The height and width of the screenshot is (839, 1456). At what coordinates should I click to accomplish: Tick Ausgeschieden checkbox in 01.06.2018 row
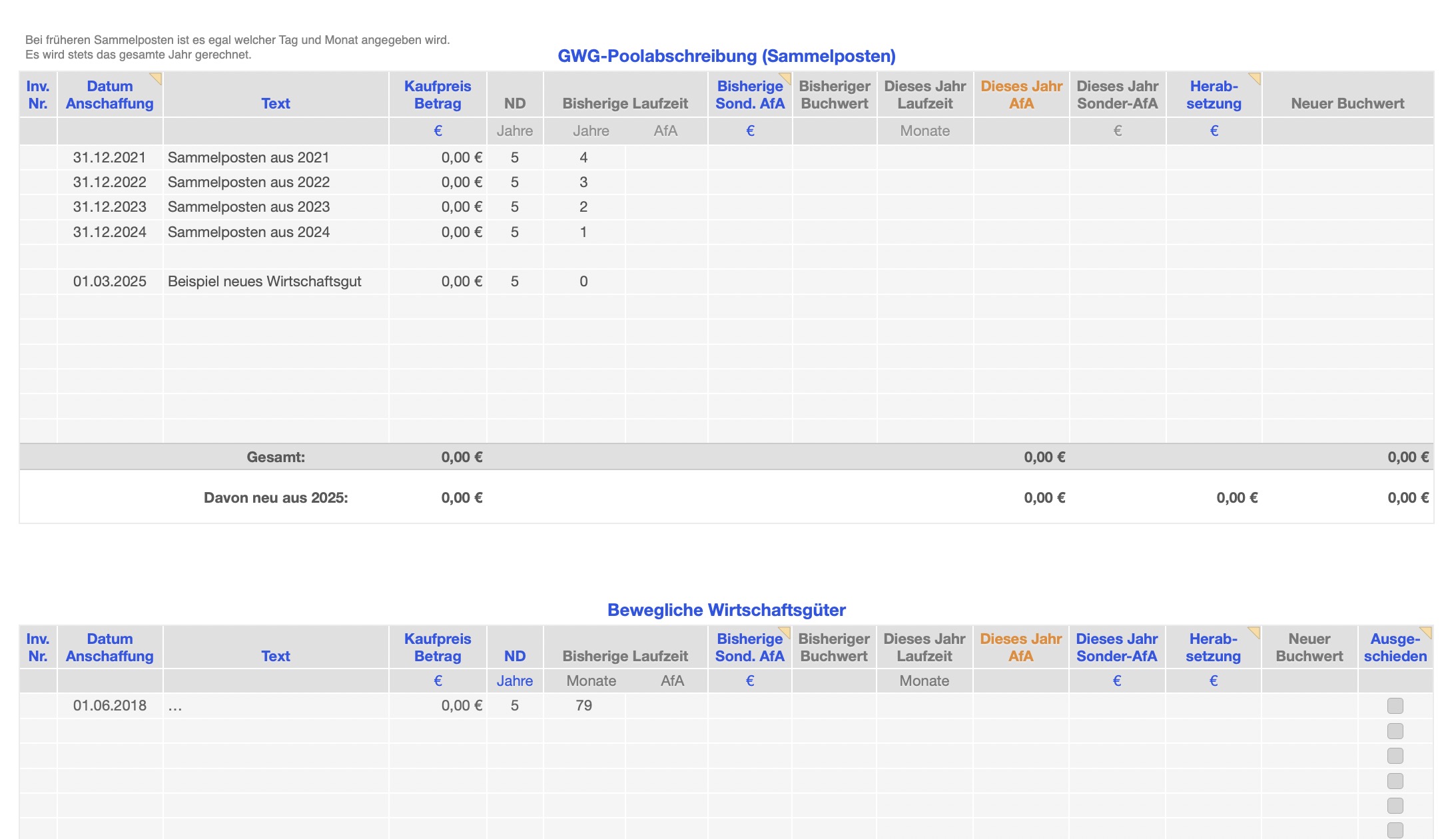point(1395,706)
